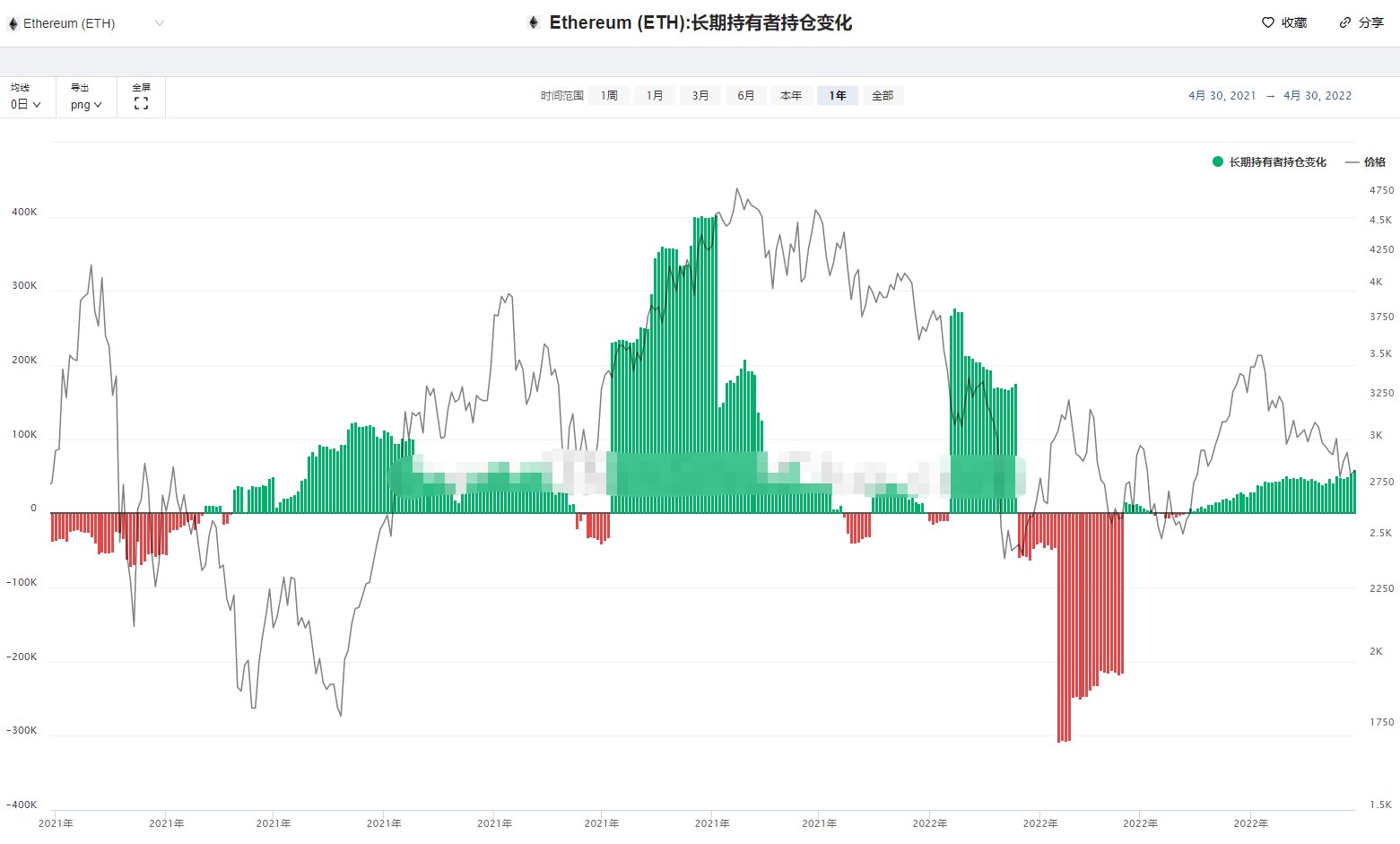Choose the 本年 time range tab
1400x844 pixels.
coord(791,95)
